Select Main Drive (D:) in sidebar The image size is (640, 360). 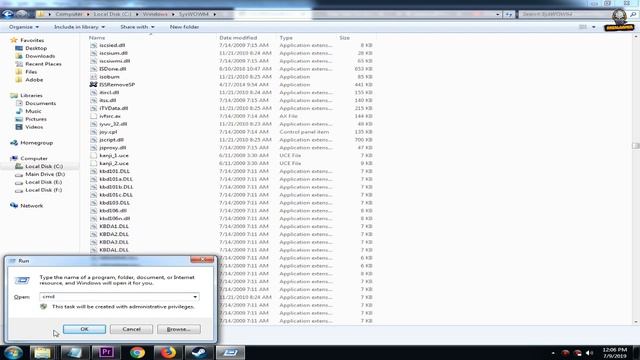[x=45, y=174]
